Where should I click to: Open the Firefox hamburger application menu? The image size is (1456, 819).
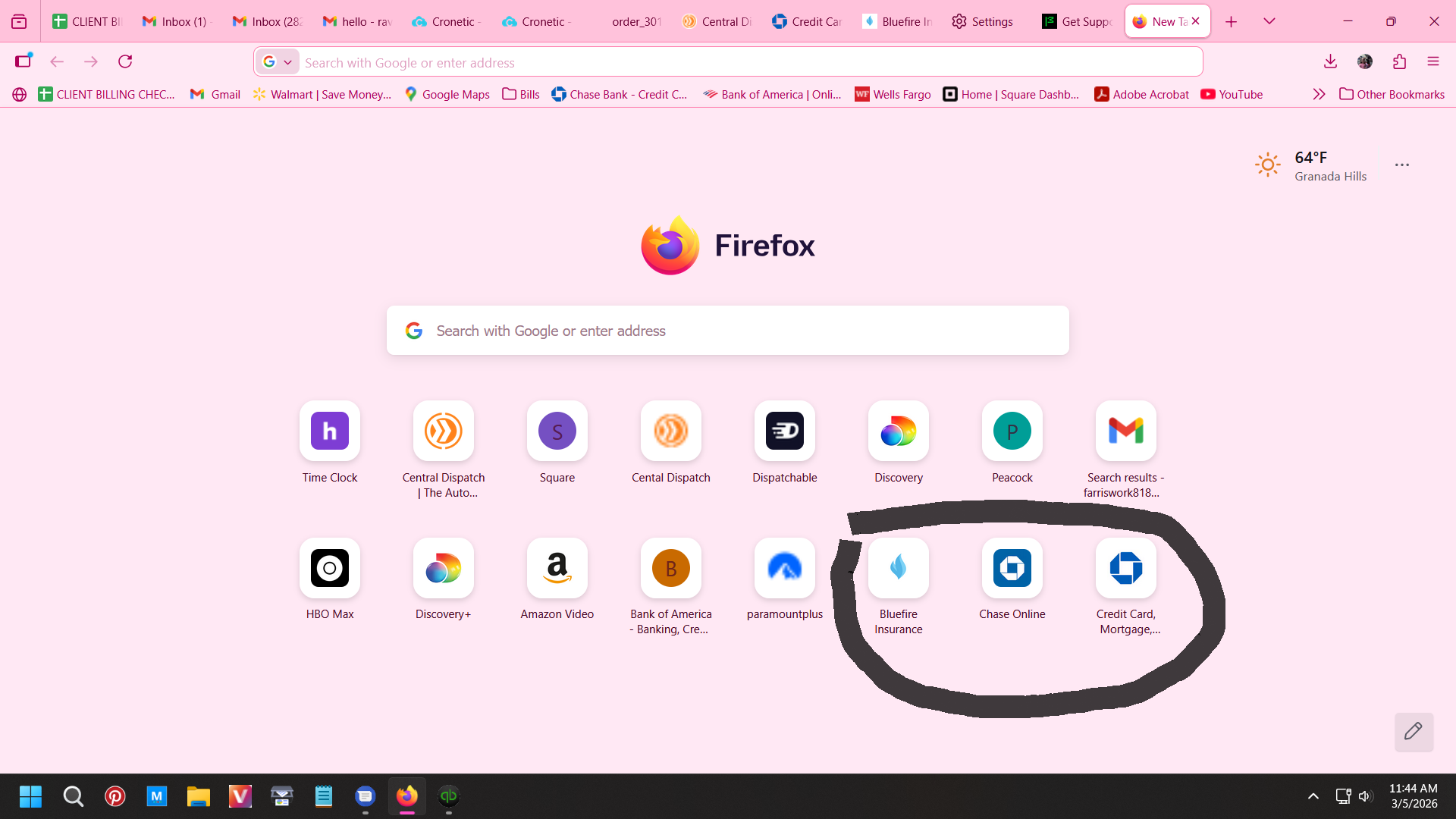pos(1432,61)
